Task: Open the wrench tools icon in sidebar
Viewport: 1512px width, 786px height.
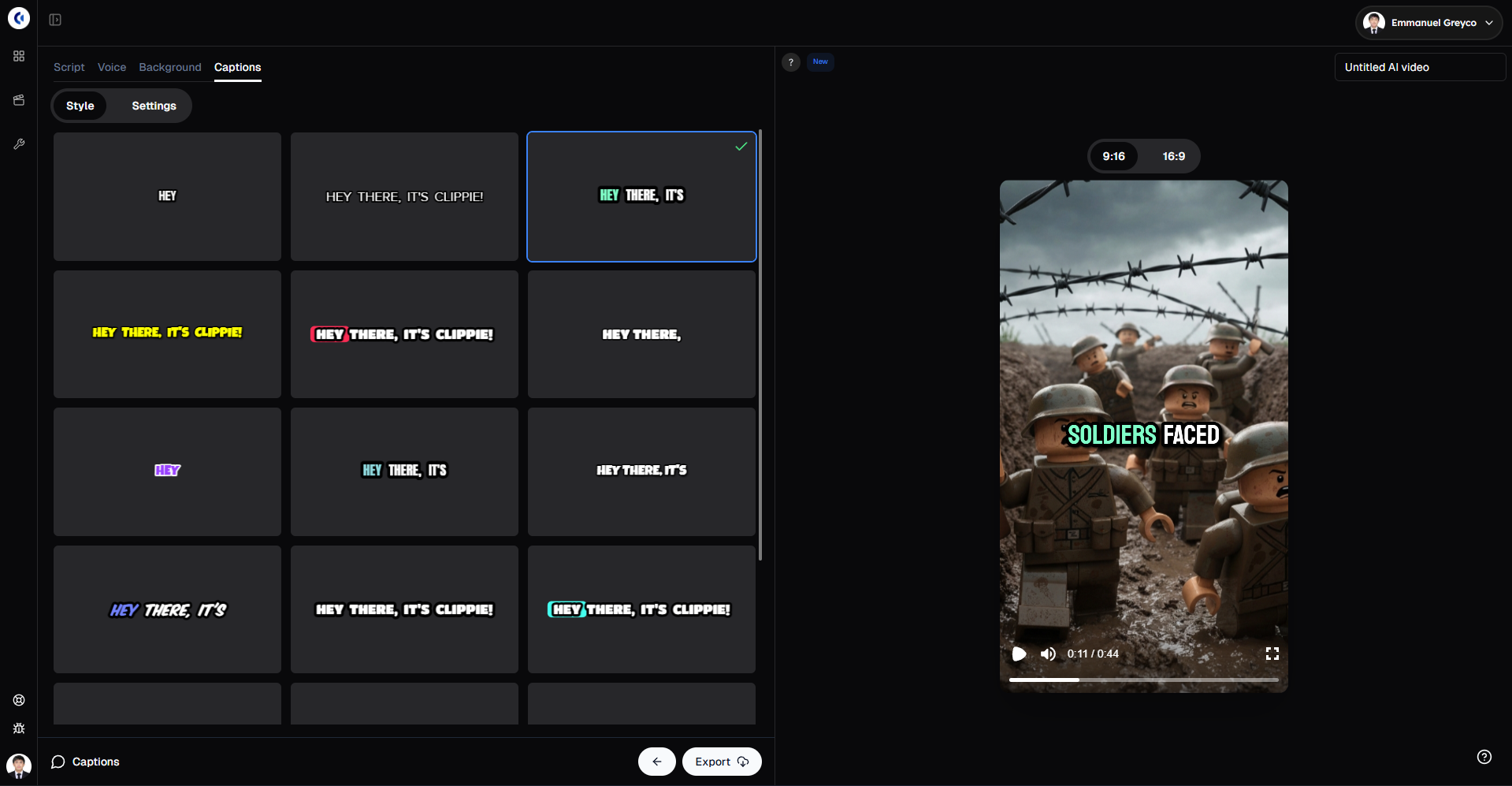Action: (x=19, y=144)
